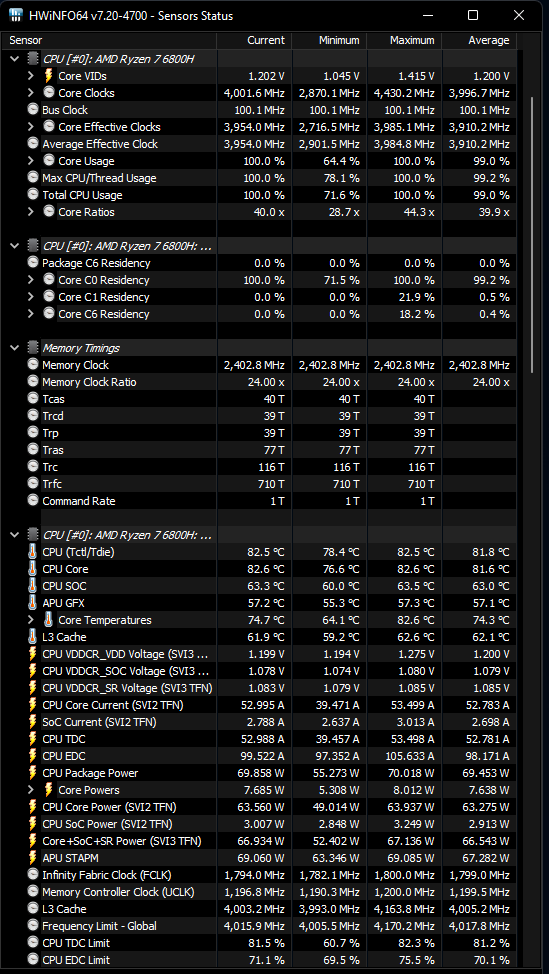Viewport: 549px width, 974px height.
Task: Click the clock icon beside Core Clocks
Action: click(49, 93)
